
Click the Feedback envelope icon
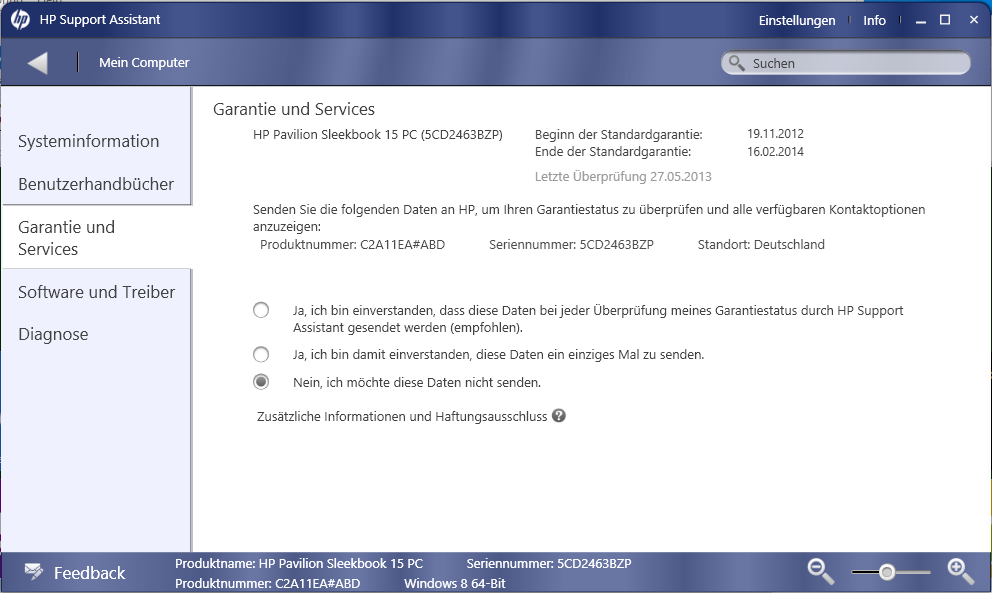(34, 571)
